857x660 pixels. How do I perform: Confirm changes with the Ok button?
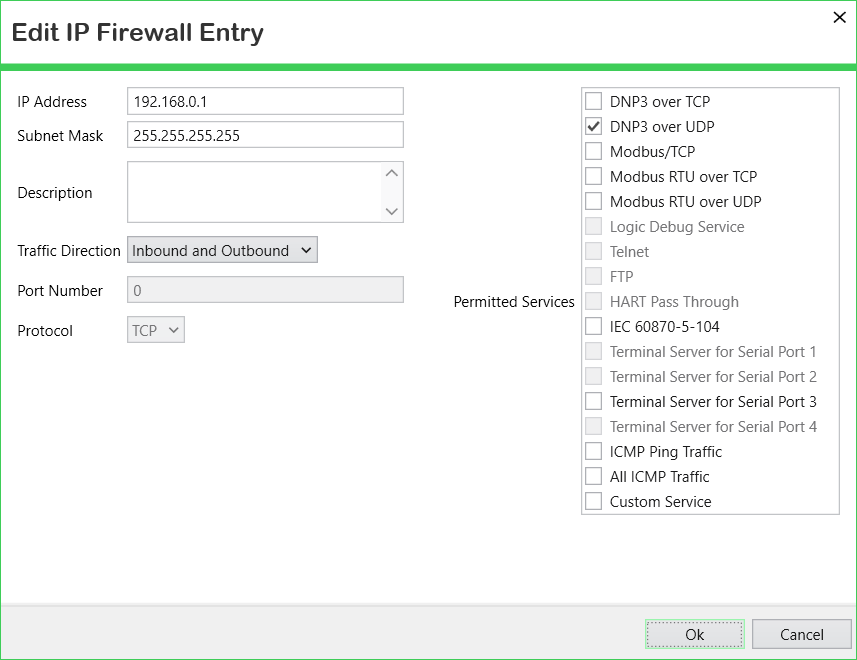pyautogui.click(x=695, y=634)
